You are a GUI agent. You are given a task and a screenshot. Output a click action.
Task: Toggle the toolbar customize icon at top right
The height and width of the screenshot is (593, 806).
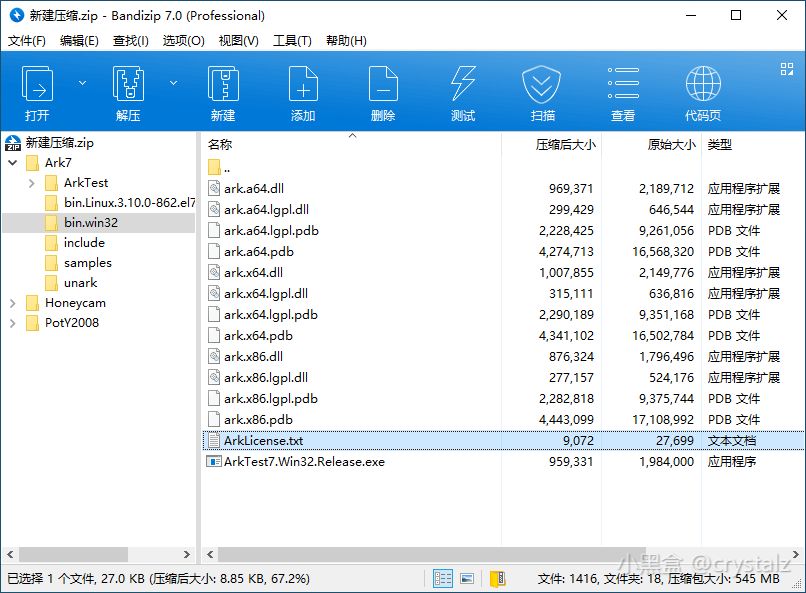[x=787, y=69]
